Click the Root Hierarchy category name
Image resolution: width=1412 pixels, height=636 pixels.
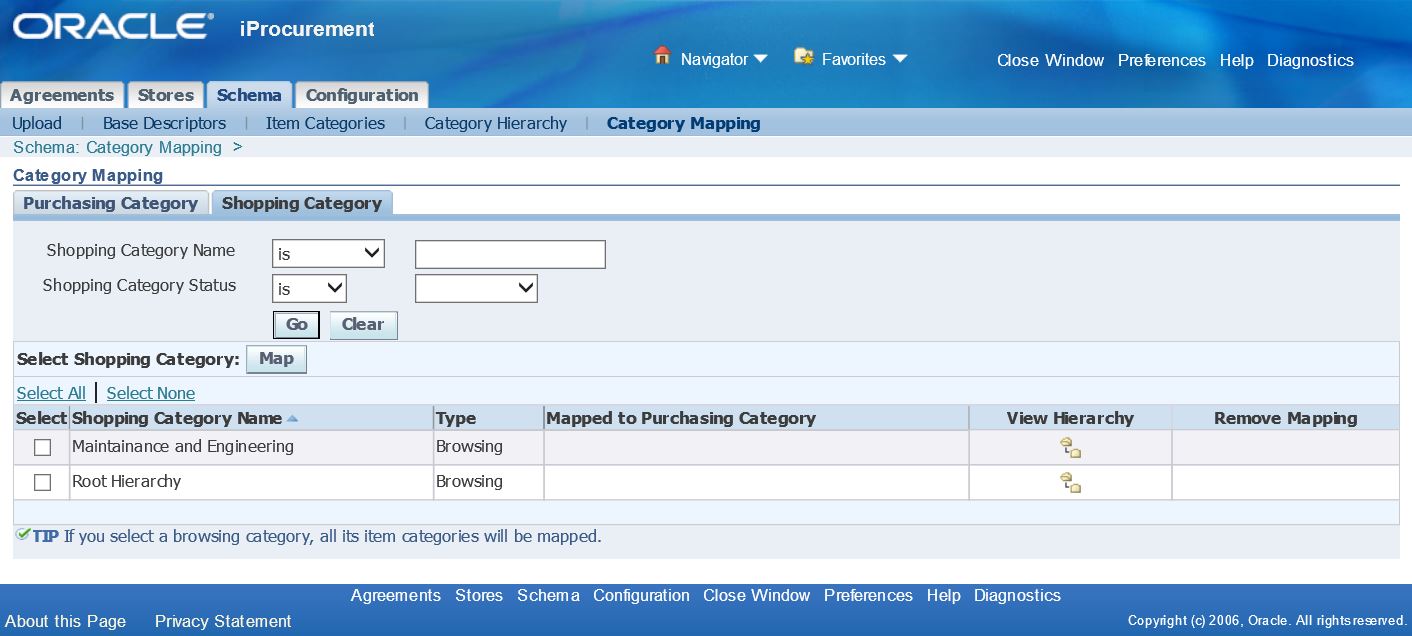click(x=127, y=481)
